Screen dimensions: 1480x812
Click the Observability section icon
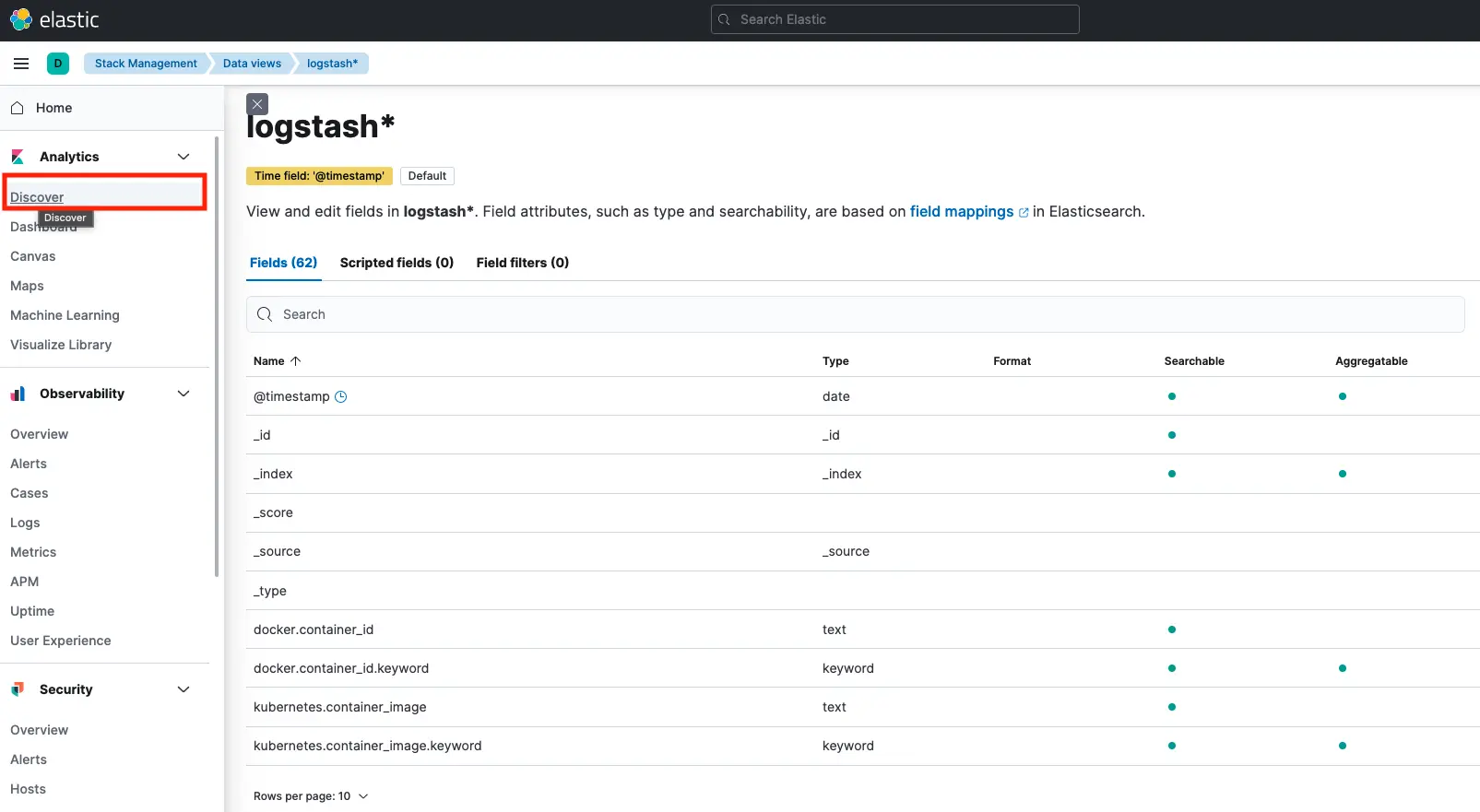tap(18, 394)
